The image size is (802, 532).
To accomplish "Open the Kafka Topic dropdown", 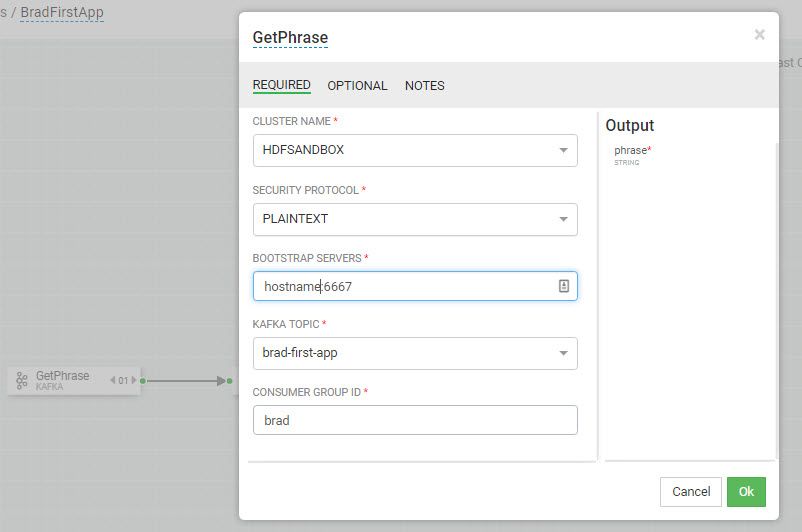I will (415, 353).
